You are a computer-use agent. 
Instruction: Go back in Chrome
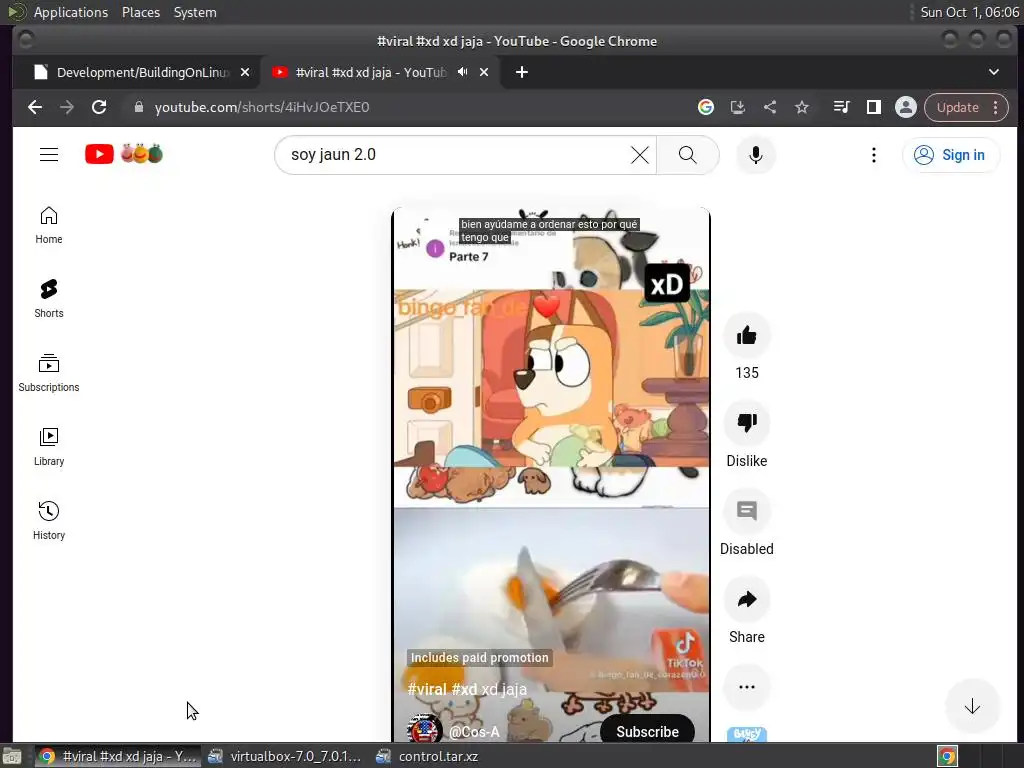pos(35,107)
